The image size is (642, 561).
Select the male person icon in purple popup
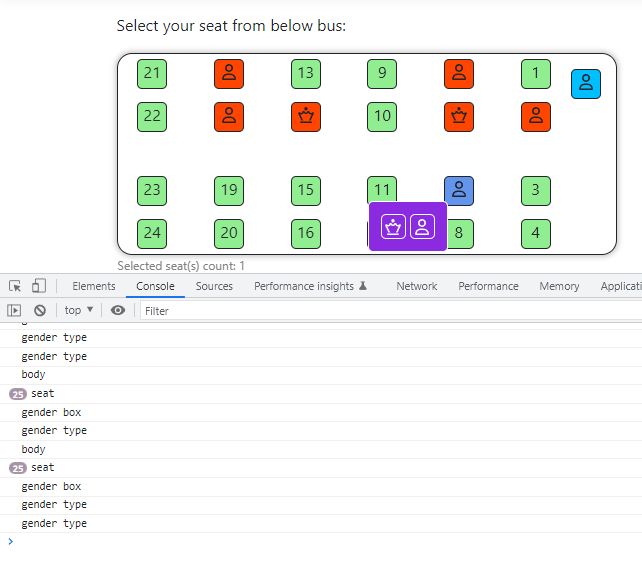click(422, 226)
